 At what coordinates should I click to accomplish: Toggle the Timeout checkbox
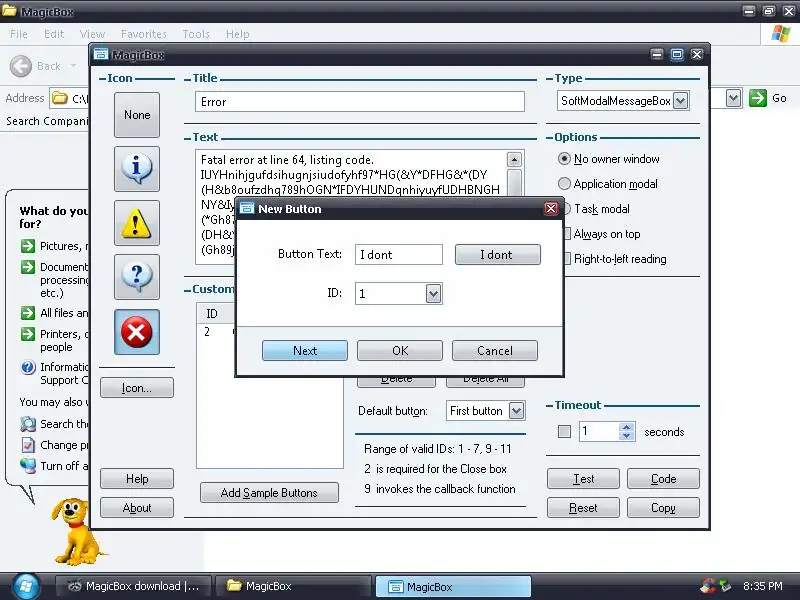(x=564, y=432)
